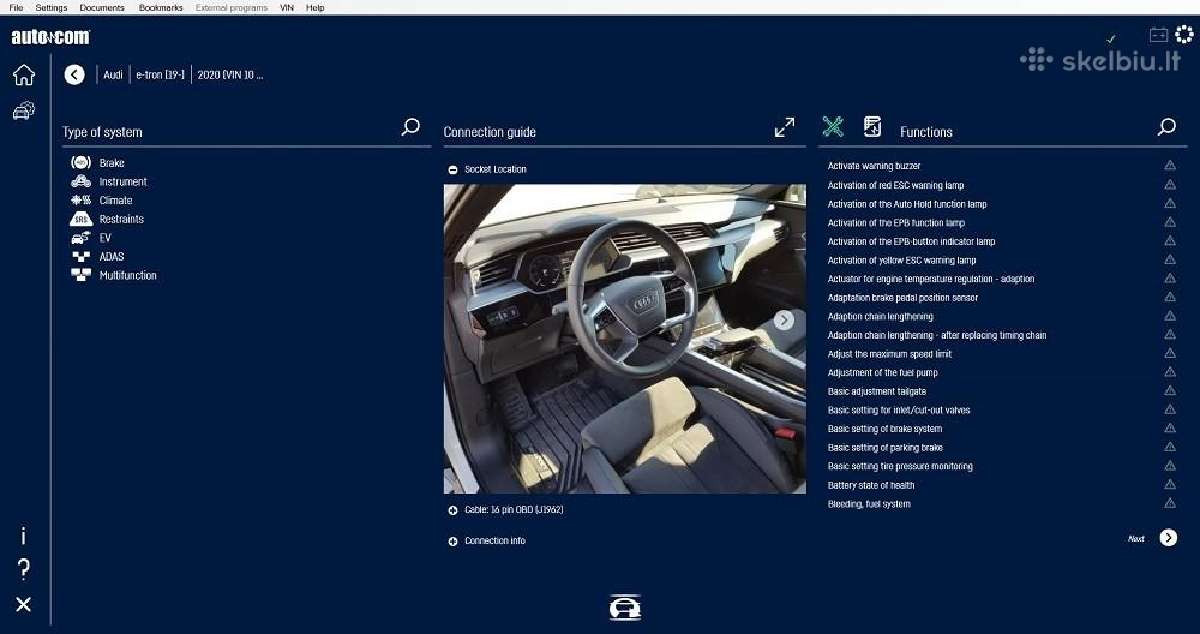The image size is (1200, 634).
Task: Click warning triangle beside Adjustment of the fuel pump
Action: click(1170, 373)
